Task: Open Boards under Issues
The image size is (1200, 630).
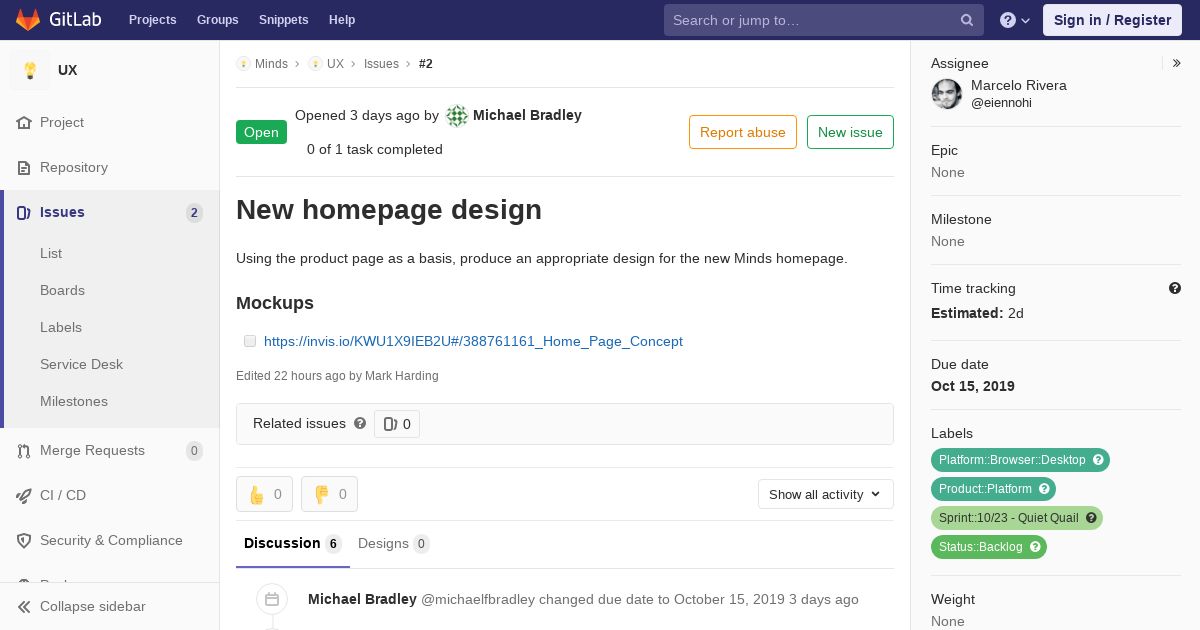Action: pyautogui.click(x=62, y=290)
